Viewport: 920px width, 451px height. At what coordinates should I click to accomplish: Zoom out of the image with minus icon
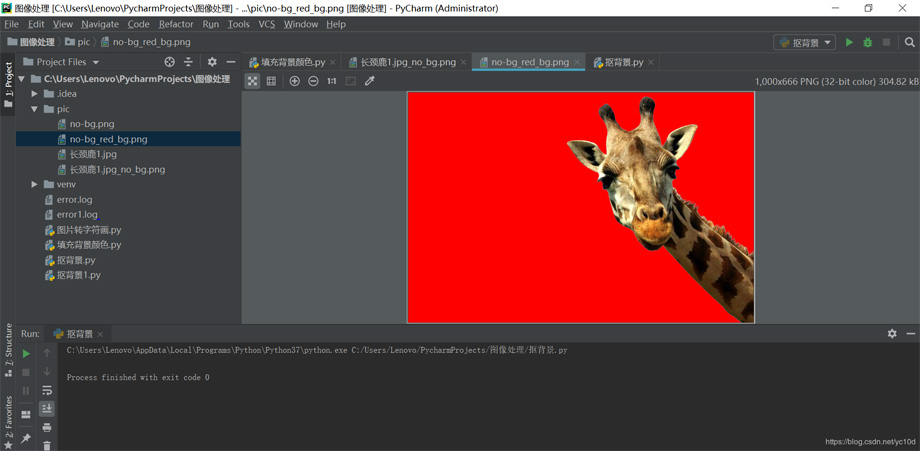pyautogui.click(x=313, y=81)
